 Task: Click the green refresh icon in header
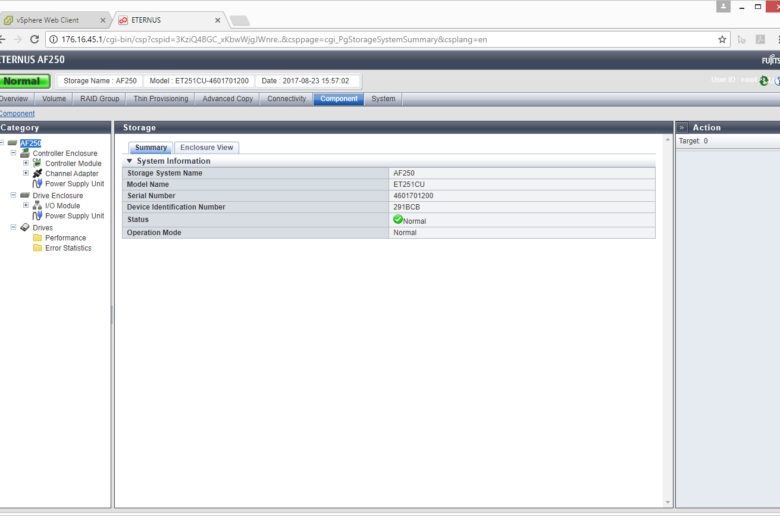pyautogui.click(x=764, y=81)
